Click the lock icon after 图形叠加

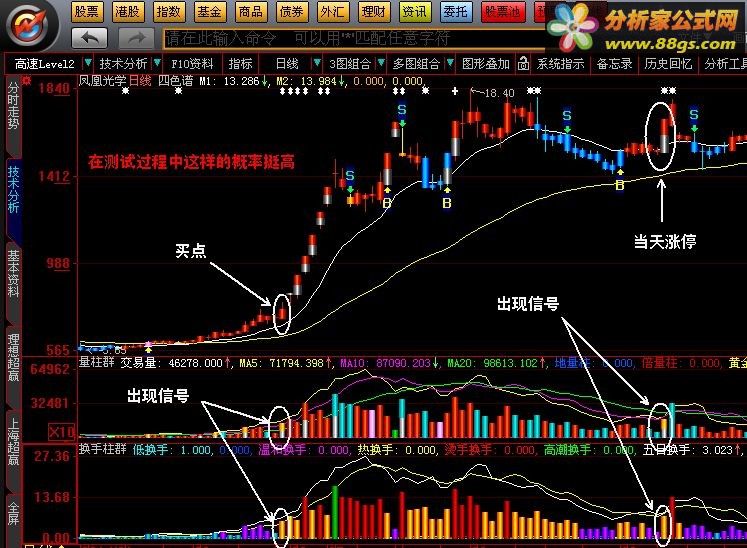tap(523, 63)
